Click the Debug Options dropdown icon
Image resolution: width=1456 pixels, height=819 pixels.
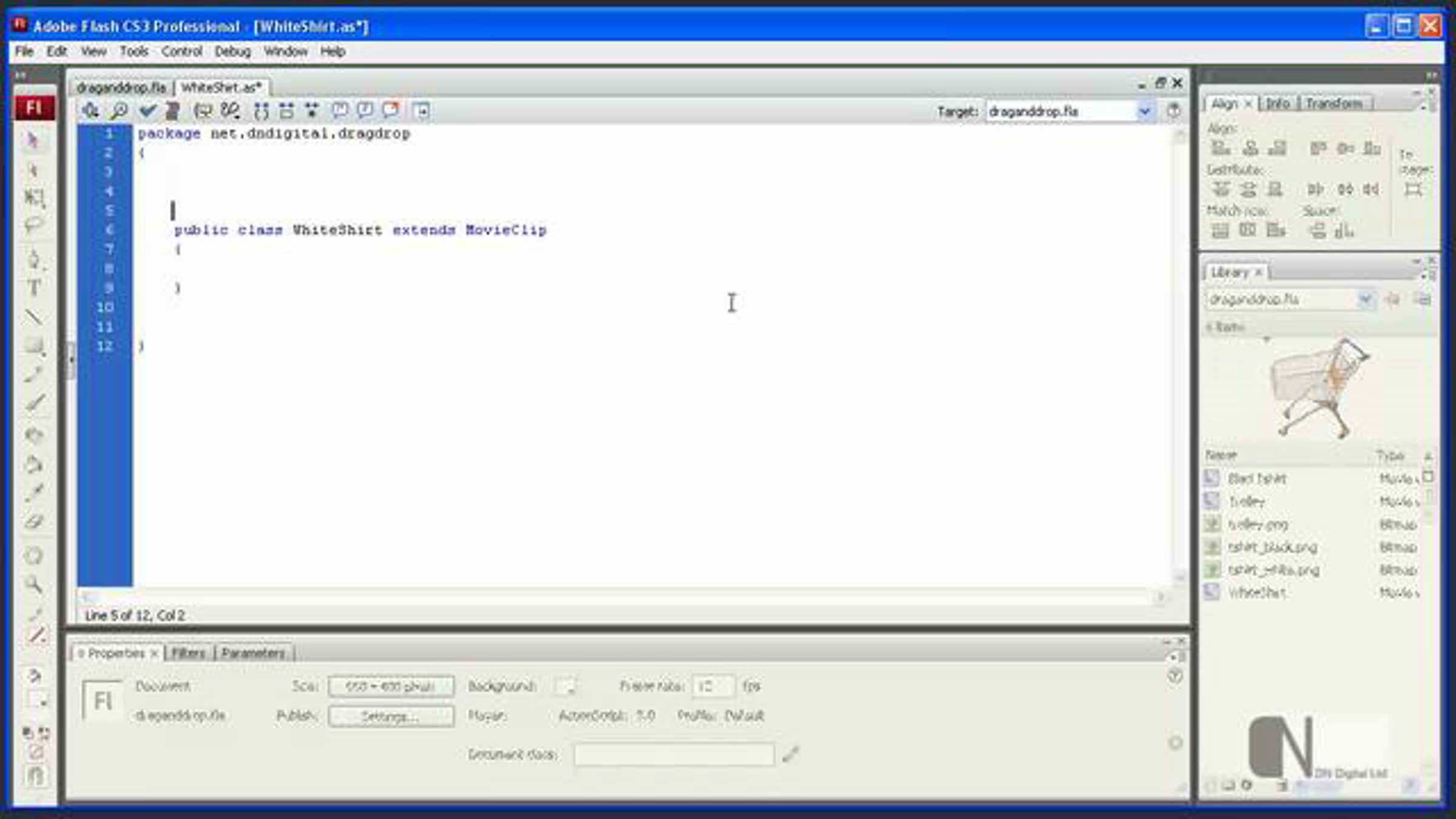tap(230, 110)
